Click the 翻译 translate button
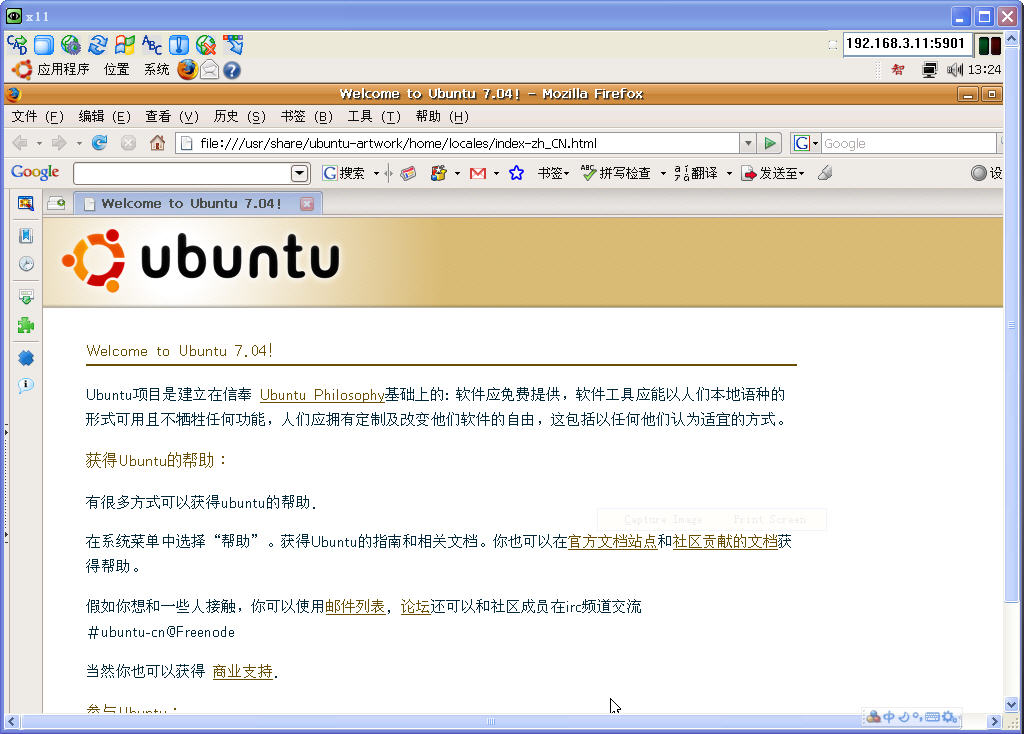 click(696, 173)
